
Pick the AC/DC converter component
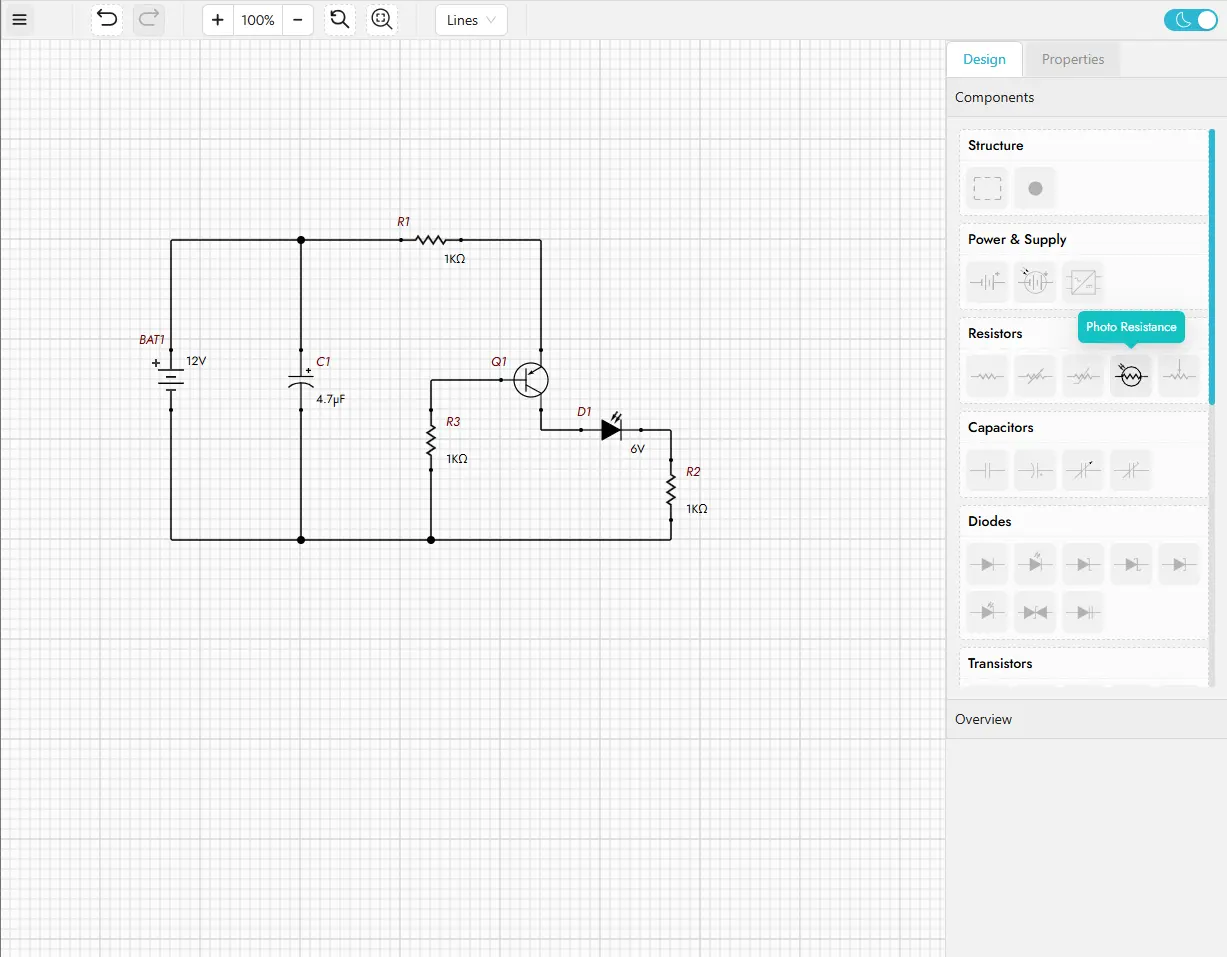click(x=1083, y=282)
